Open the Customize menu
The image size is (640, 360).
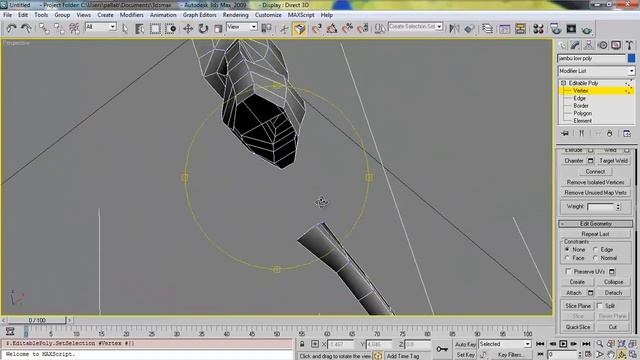[x=268, y=15]
